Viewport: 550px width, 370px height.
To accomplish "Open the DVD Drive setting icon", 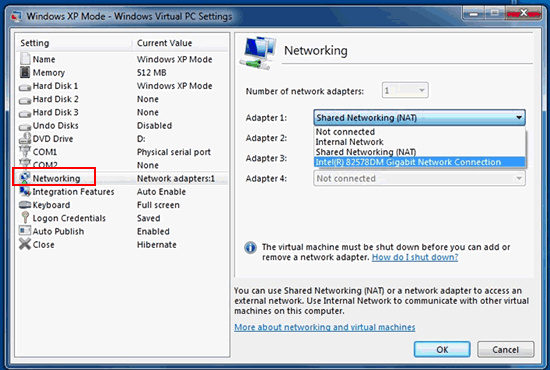I will coord(25,139).
